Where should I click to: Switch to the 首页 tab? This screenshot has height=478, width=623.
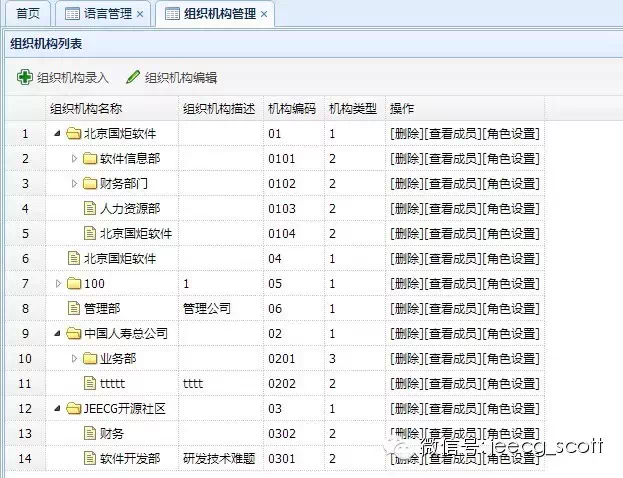[28, 14]
